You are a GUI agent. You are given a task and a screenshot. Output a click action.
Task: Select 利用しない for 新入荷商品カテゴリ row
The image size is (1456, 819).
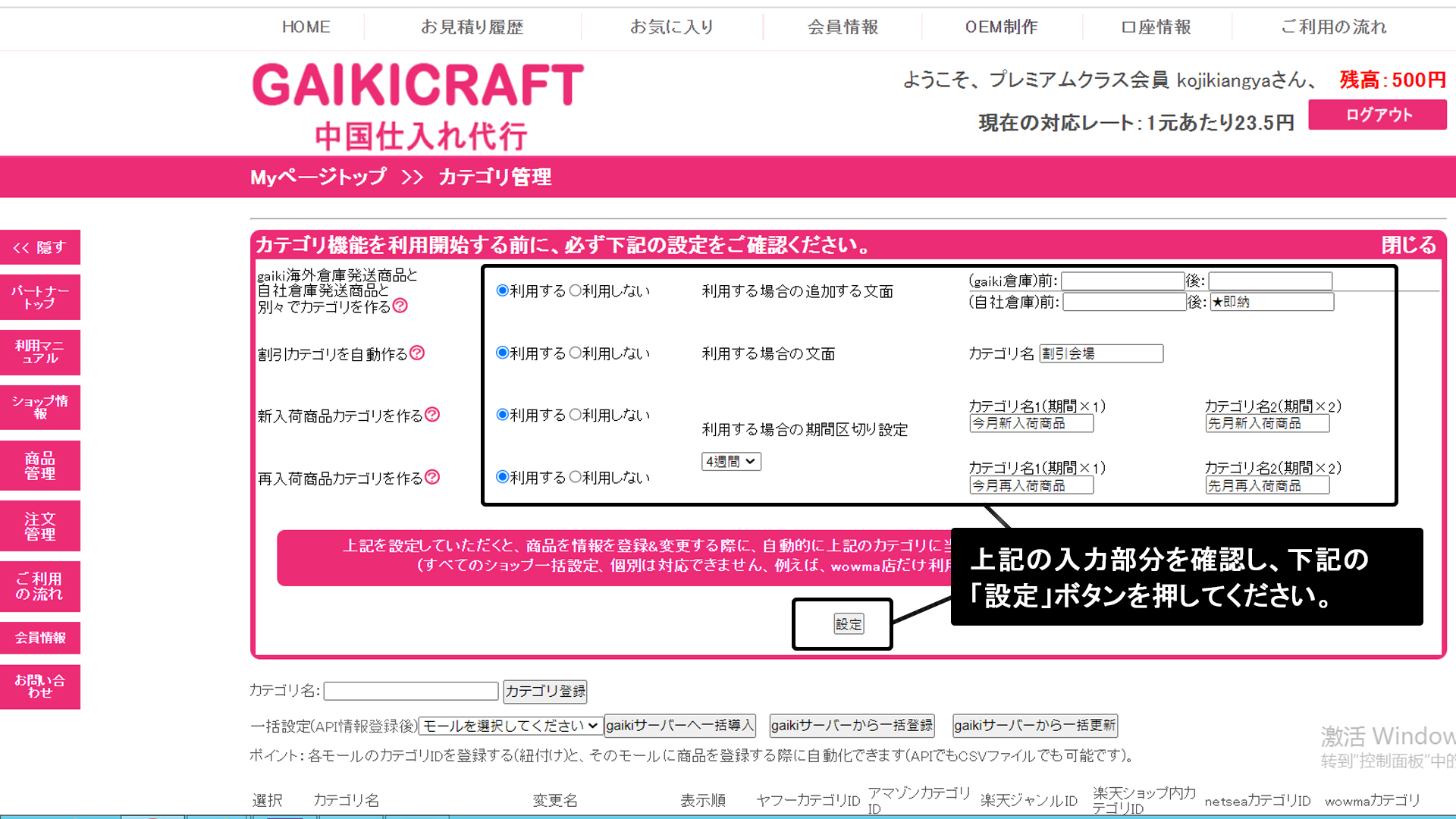(576, 415)
